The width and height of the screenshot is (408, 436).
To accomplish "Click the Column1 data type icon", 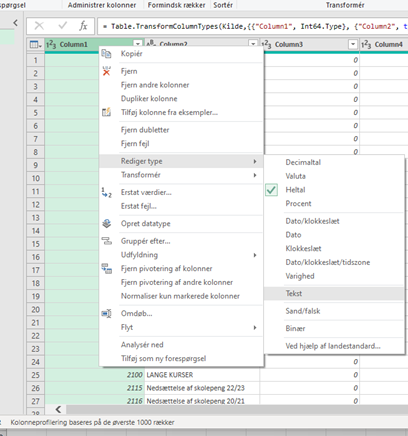I will point(51,44).
